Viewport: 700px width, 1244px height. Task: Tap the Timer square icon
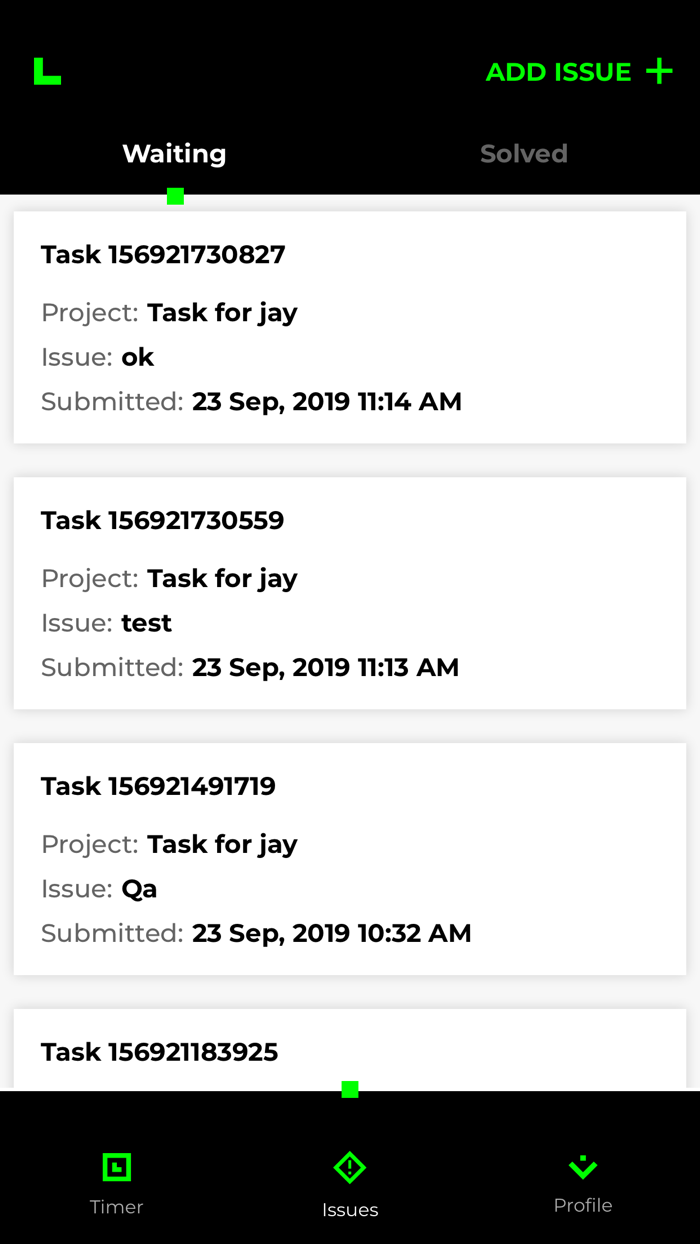click(117, 1166)
